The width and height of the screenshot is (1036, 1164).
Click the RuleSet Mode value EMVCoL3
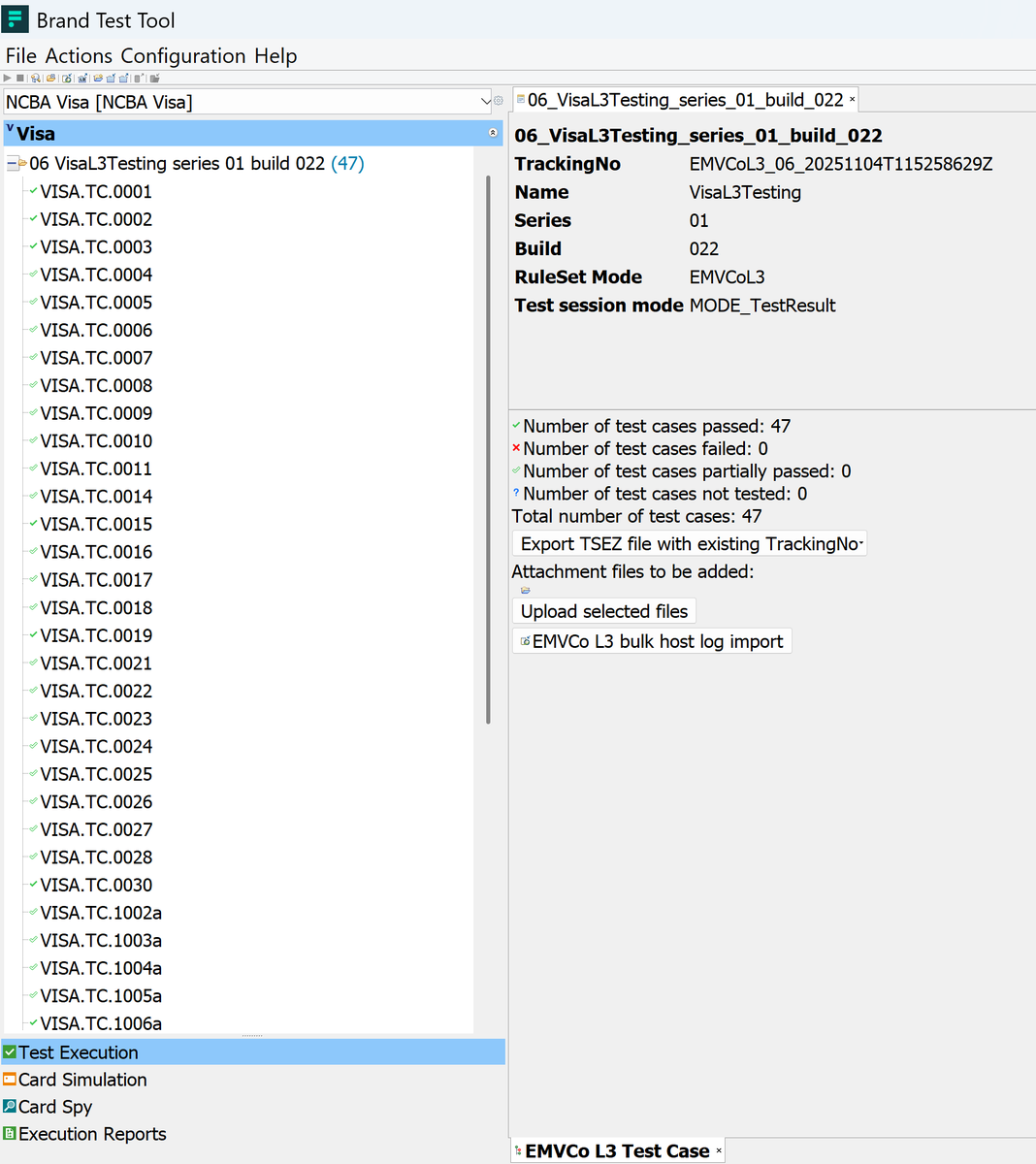point(728,277)
